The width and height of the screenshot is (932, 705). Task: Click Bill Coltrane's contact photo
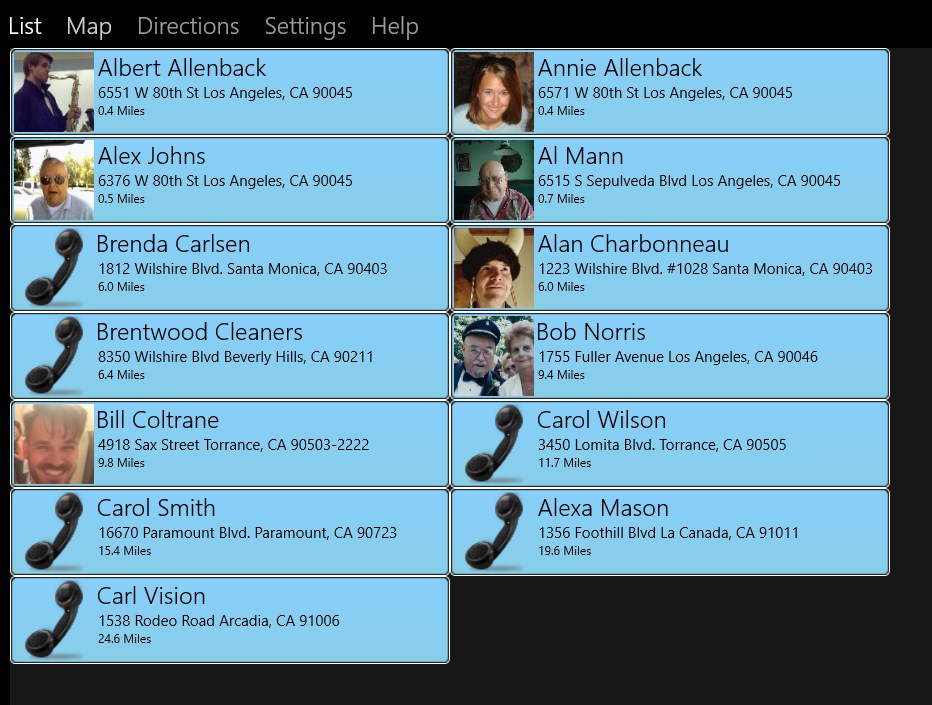pyautogui.click(x=54, y=444)
